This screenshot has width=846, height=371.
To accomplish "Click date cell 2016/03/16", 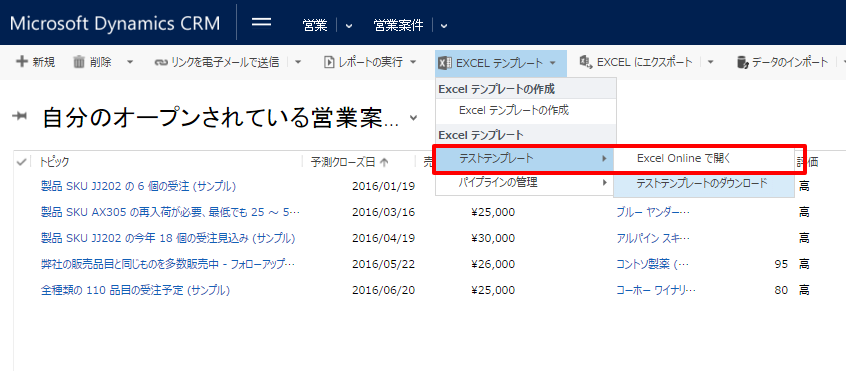I will coord(384,212).
